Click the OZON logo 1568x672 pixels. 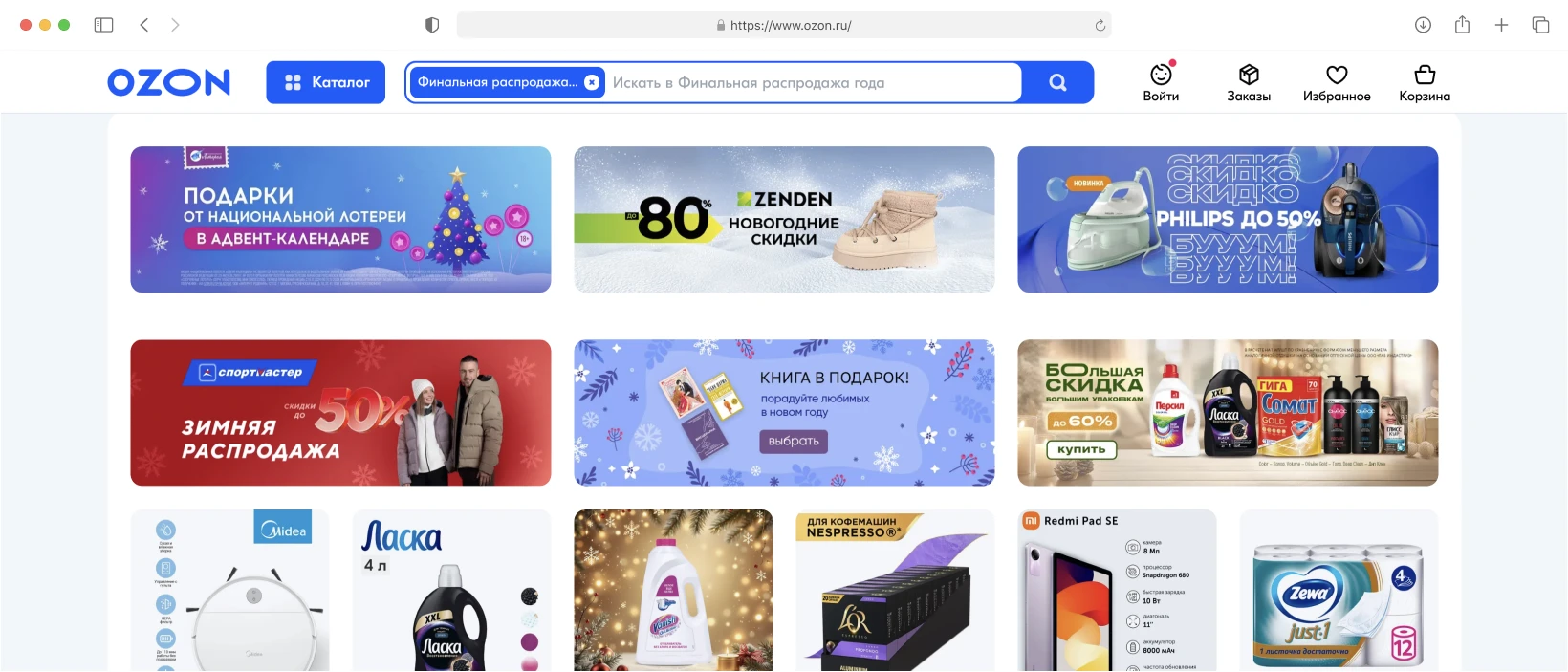[169, 82]
